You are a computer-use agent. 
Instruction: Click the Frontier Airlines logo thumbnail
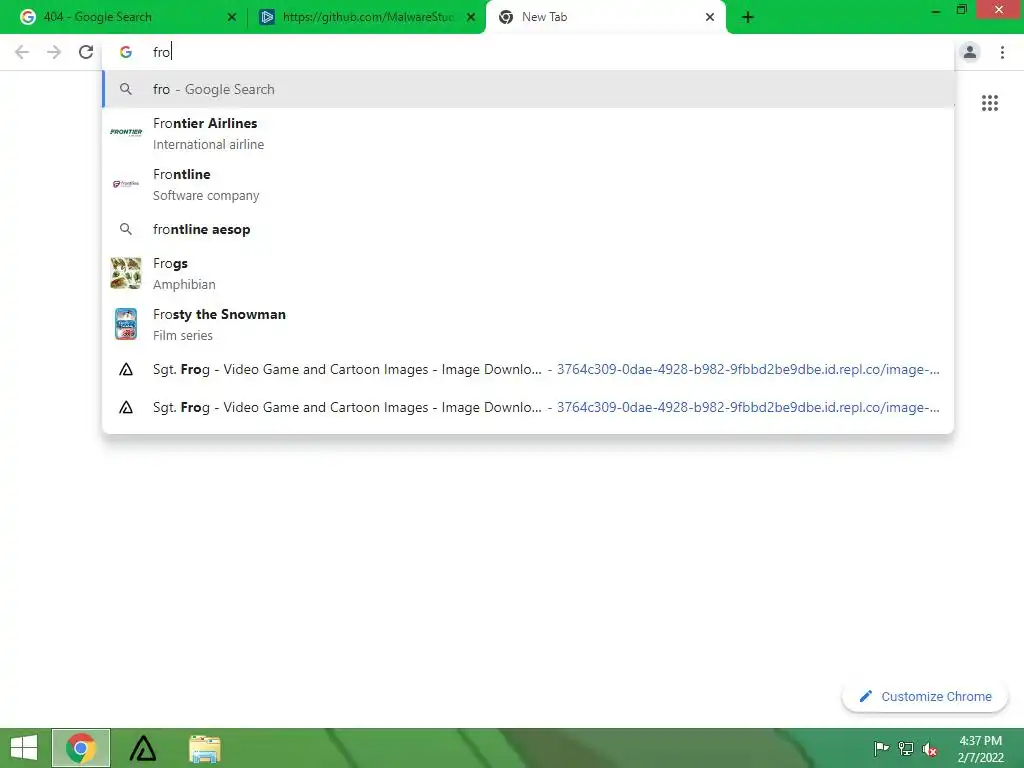click(126, 132)
